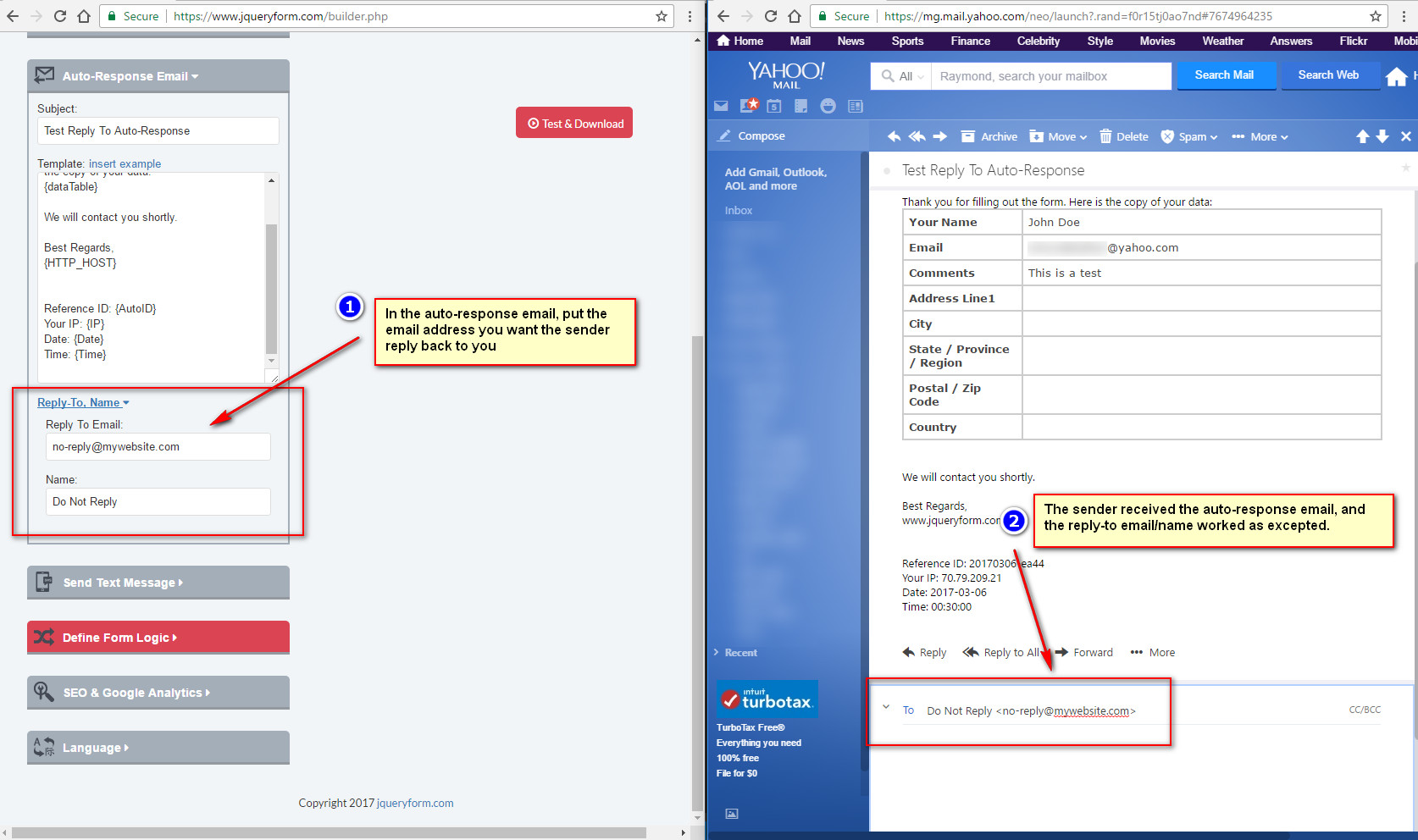The image size is (1418, 840).
Task: Click the Compose button
Action: [752, 135]
